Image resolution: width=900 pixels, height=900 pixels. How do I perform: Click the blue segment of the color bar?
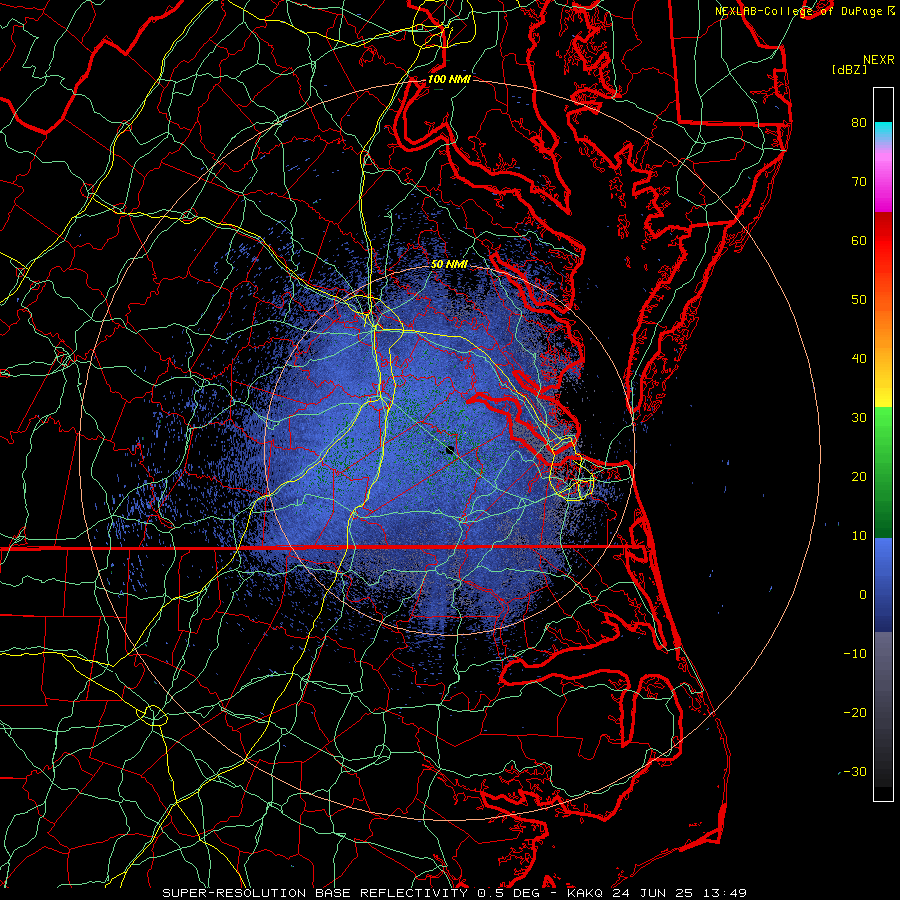[x=883, y=585]
